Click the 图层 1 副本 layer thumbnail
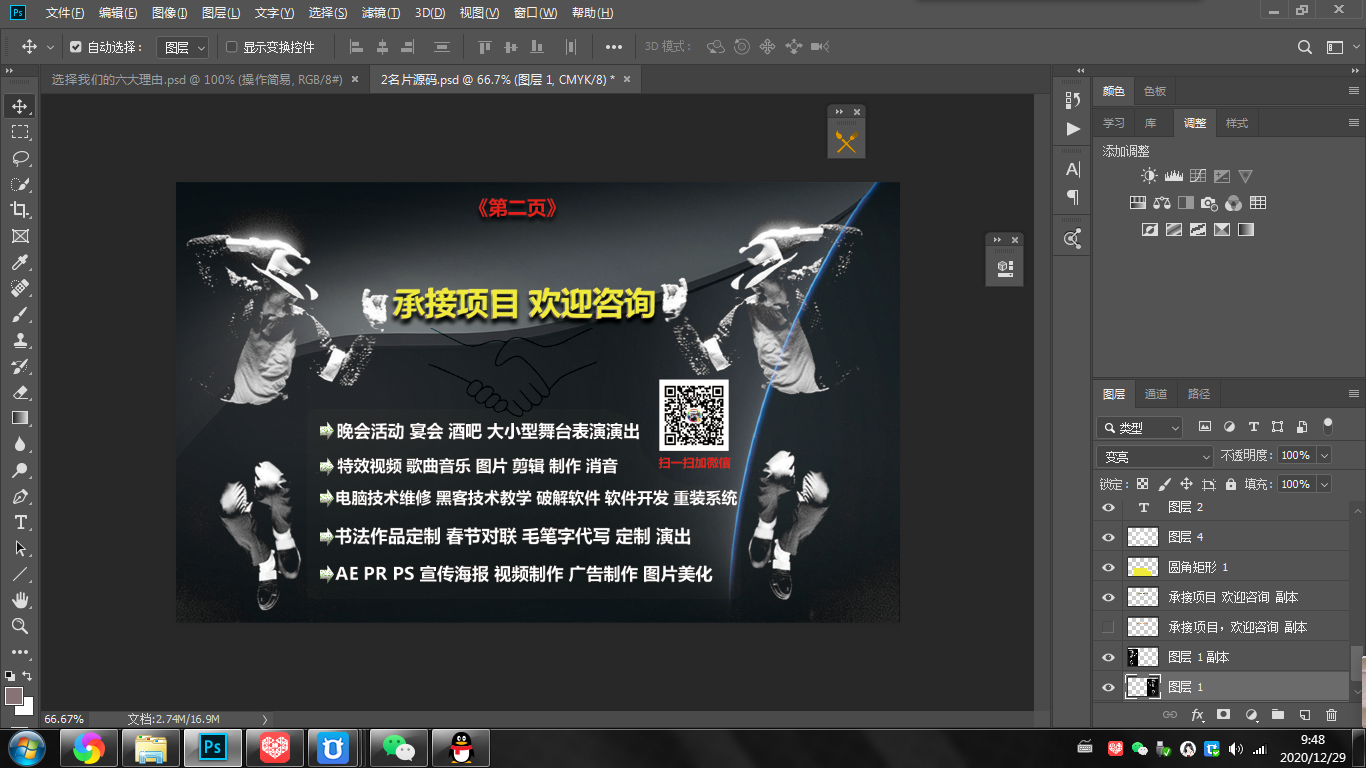The height and width of the screenshot is (768, 1366). pyautogui.click(x=1142, y=657)
